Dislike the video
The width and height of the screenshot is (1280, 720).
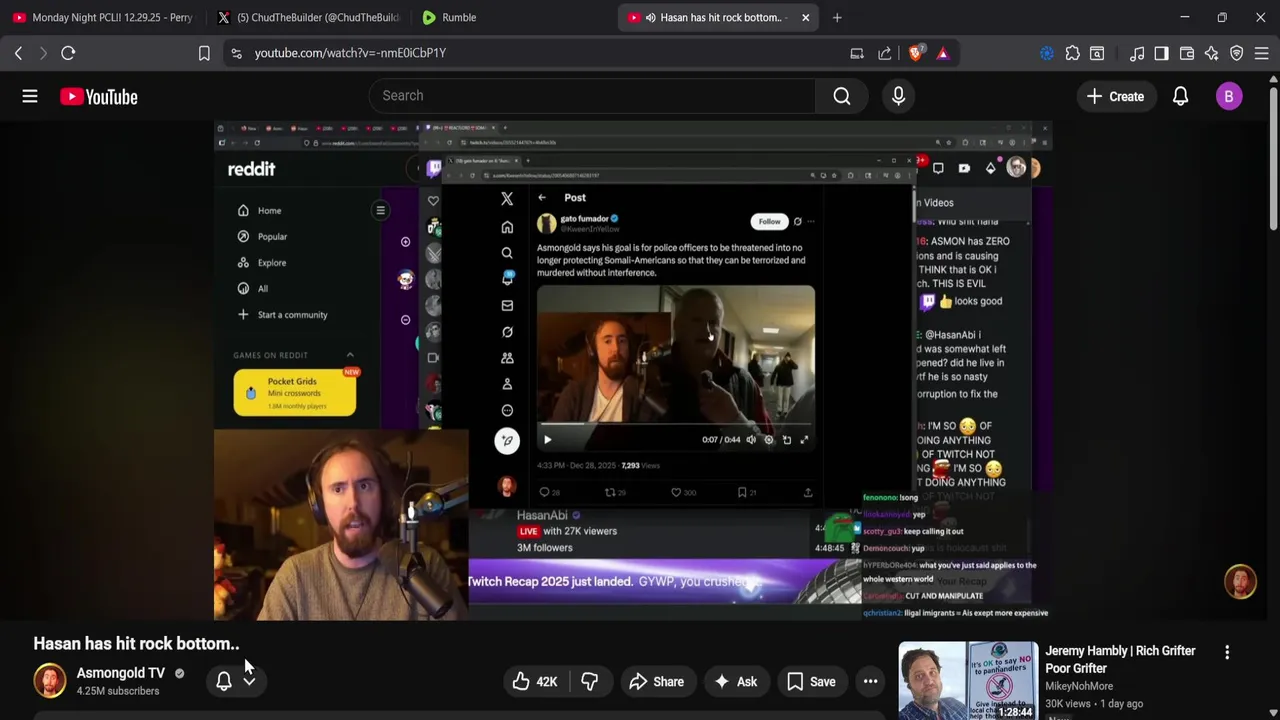[590, 682]
